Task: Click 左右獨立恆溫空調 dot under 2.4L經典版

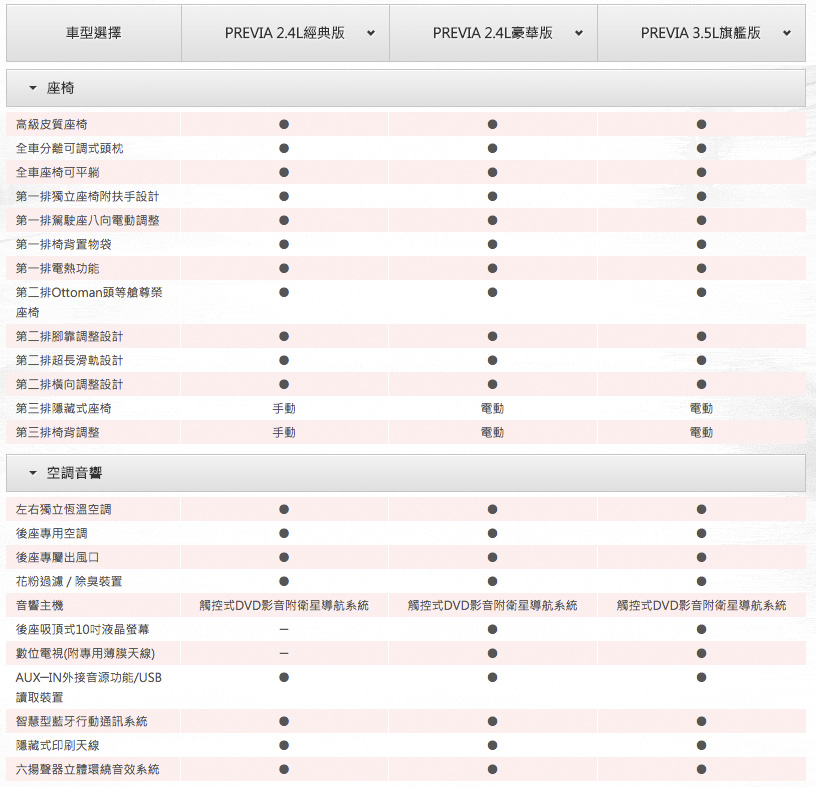Action: click(x=284, y=509)
